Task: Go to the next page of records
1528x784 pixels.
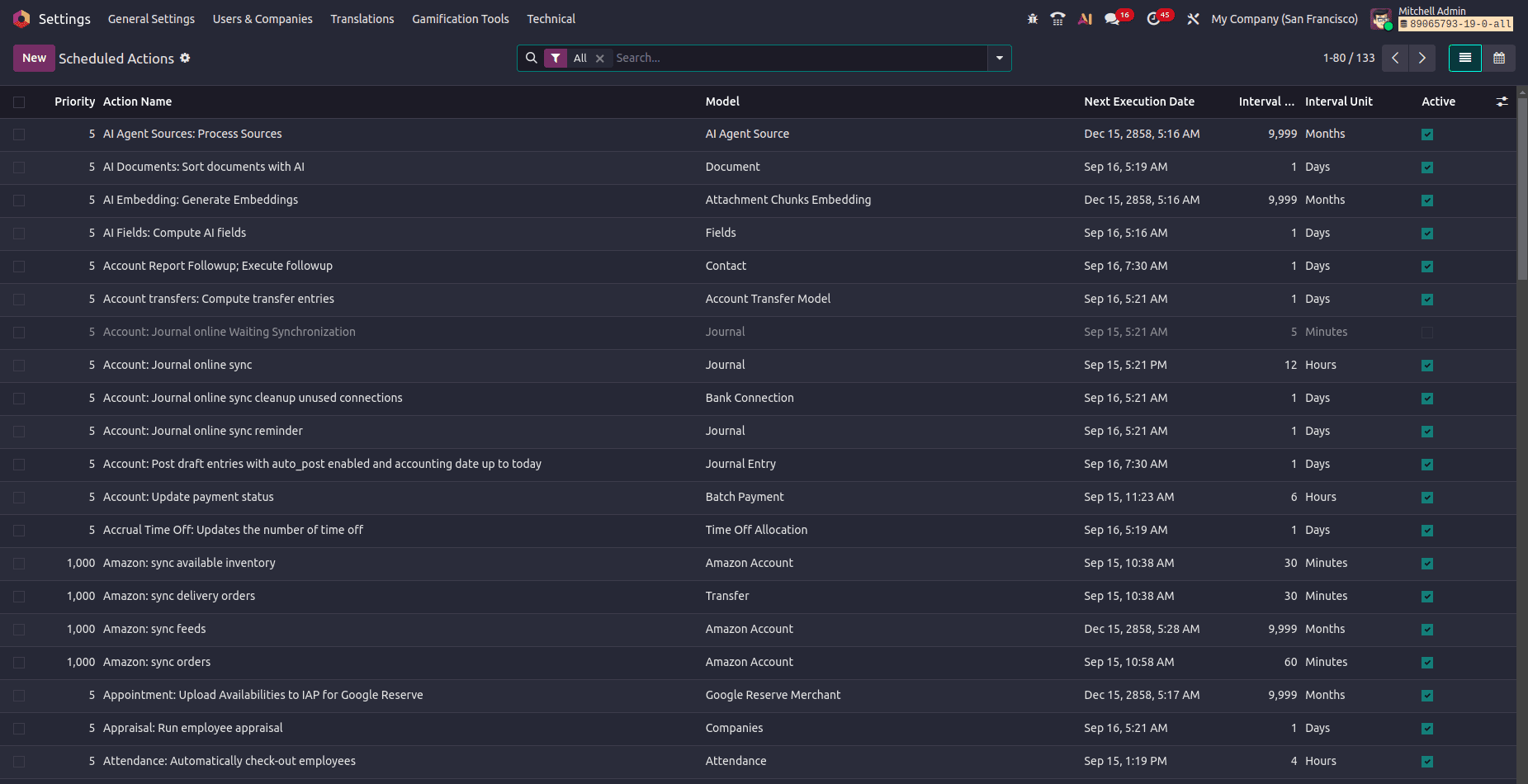Action: click(x=1422, y=58)
